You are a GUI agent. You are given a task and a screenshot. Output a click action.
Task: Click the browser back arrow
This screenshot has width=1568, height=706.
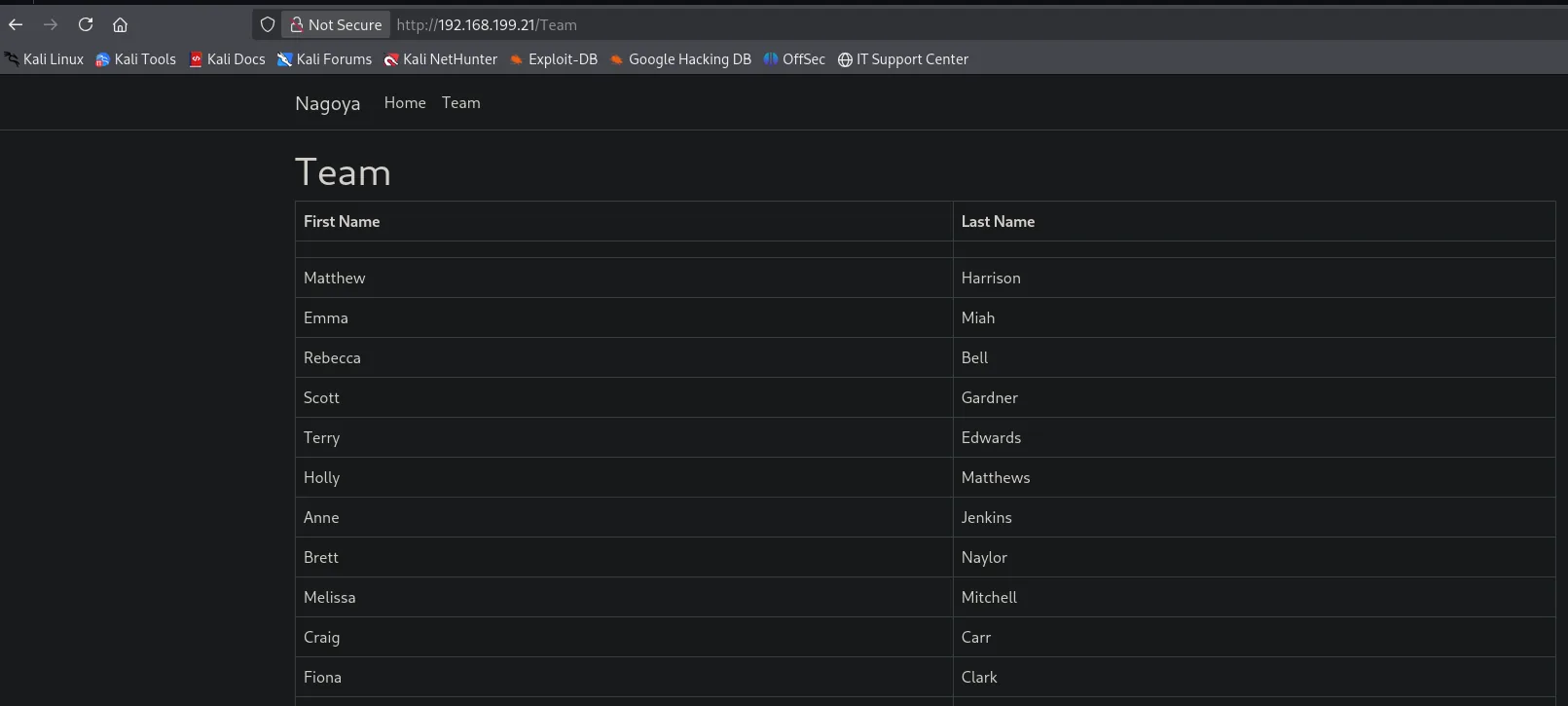(16, 24)
